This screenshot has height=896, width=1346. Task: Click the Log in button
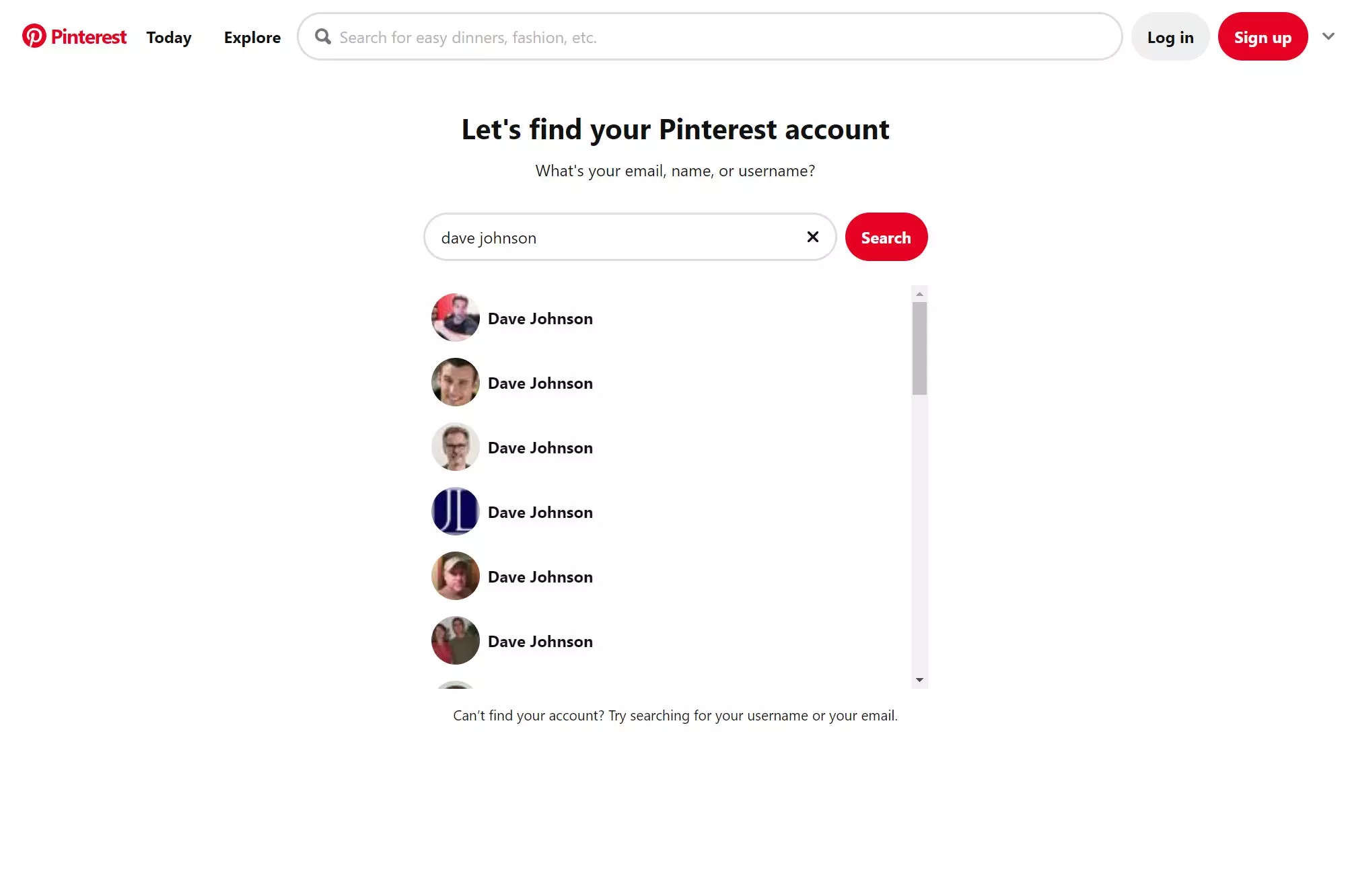tap(1170, 37)
